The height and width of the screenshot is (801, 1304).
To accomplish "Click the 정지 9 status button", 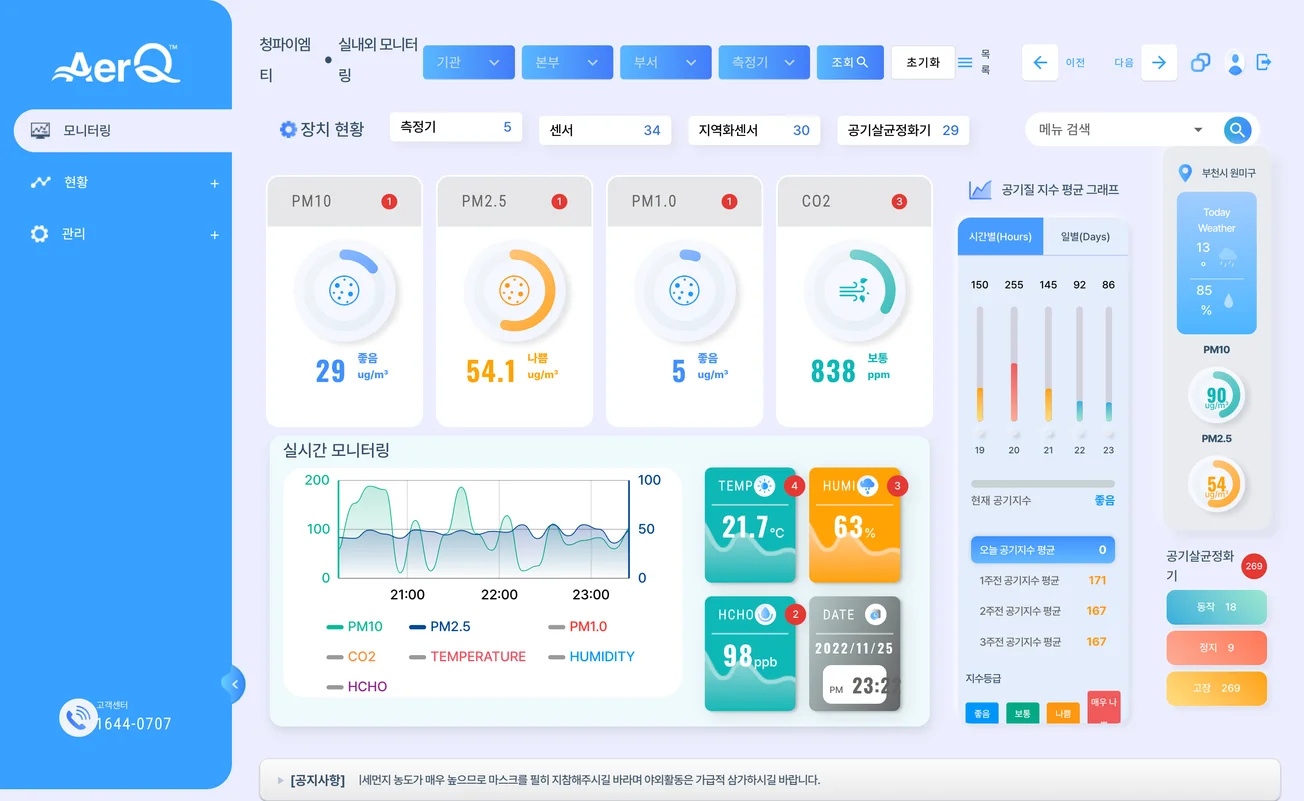I will (1217, 648).
